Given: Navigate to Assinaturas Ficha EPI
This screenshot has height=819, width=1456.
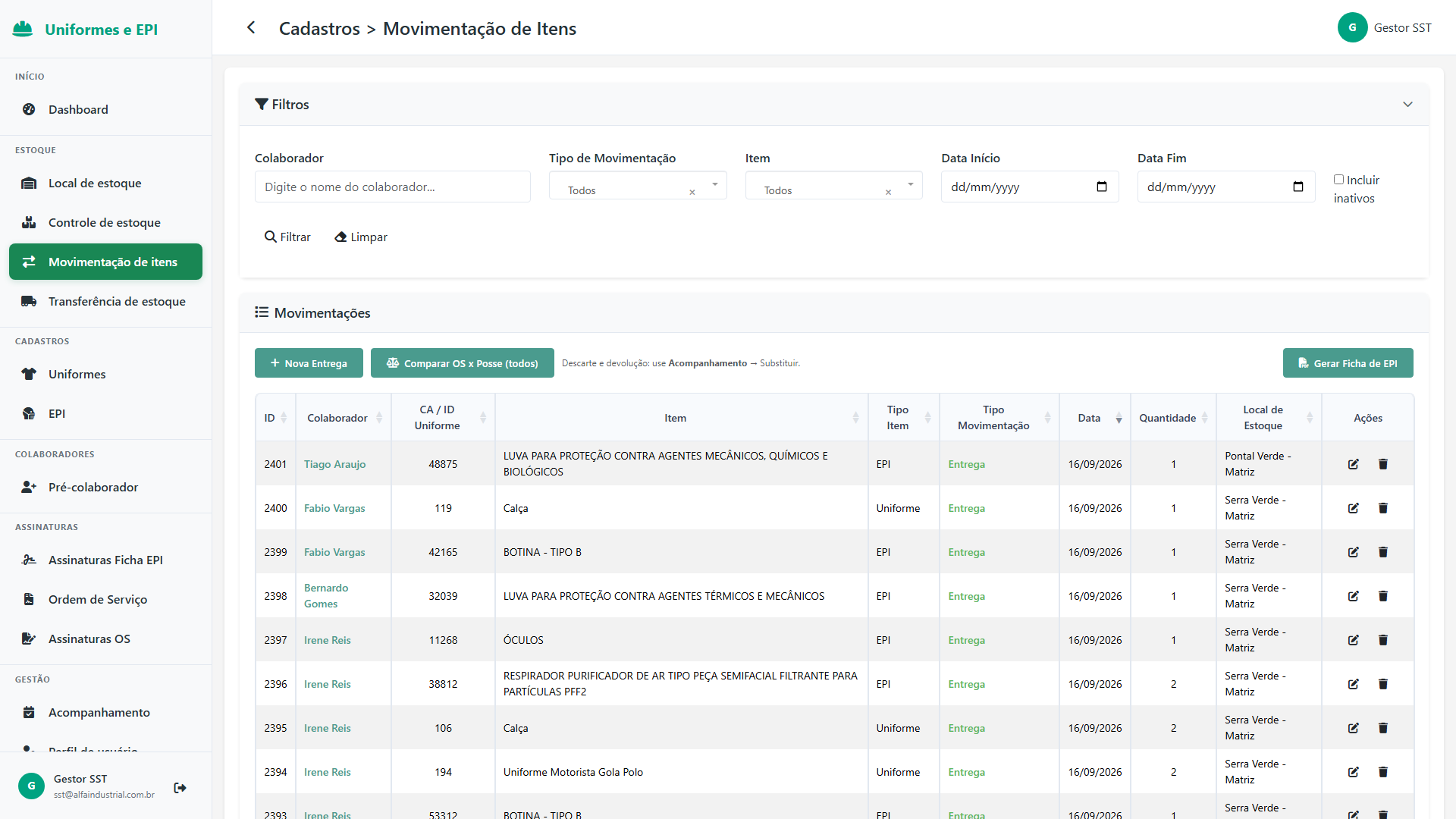Looking at the screenshot, I should click(x=105, y=560).
